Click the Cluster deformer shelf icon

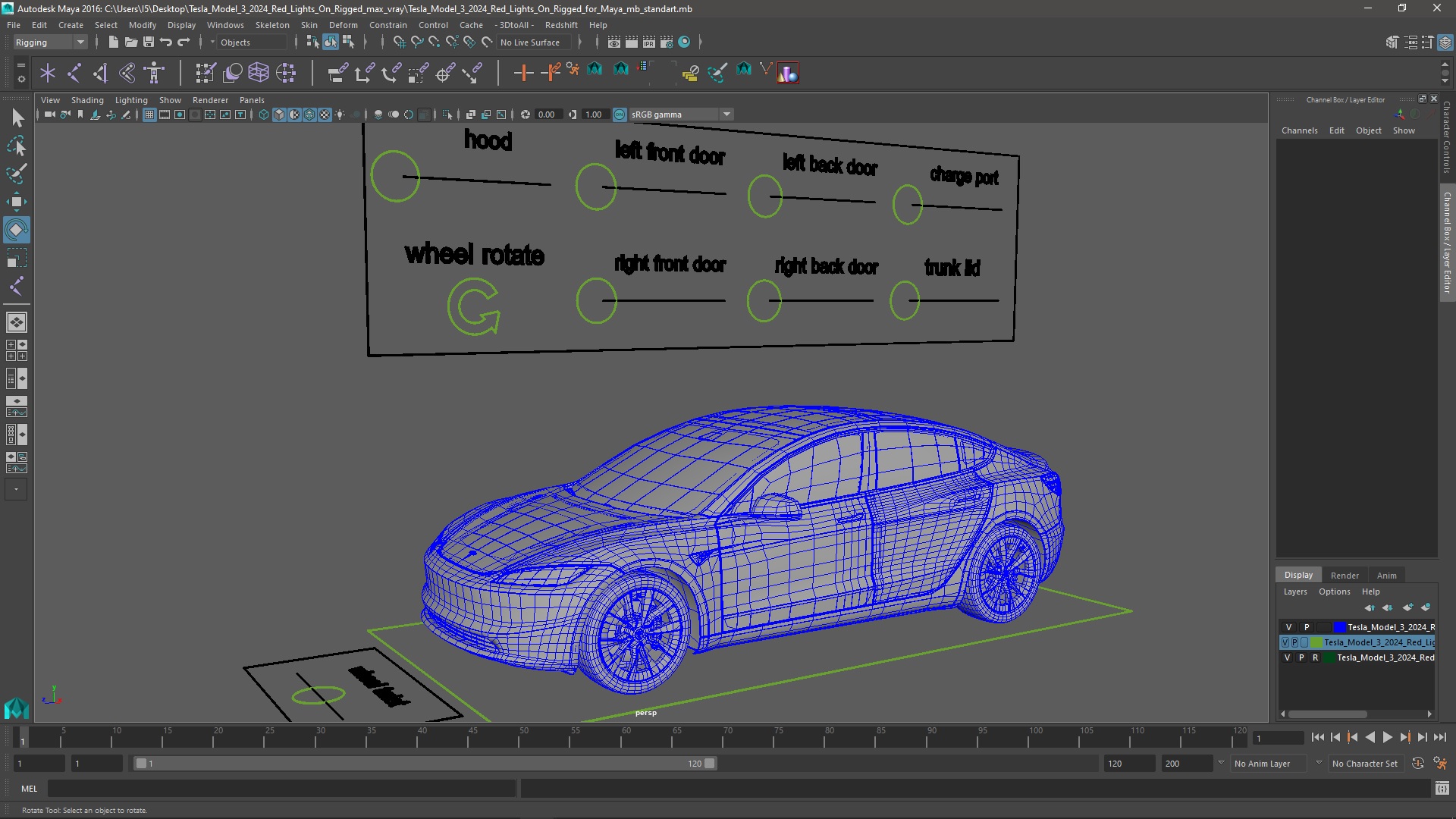[x=286, y=73]
